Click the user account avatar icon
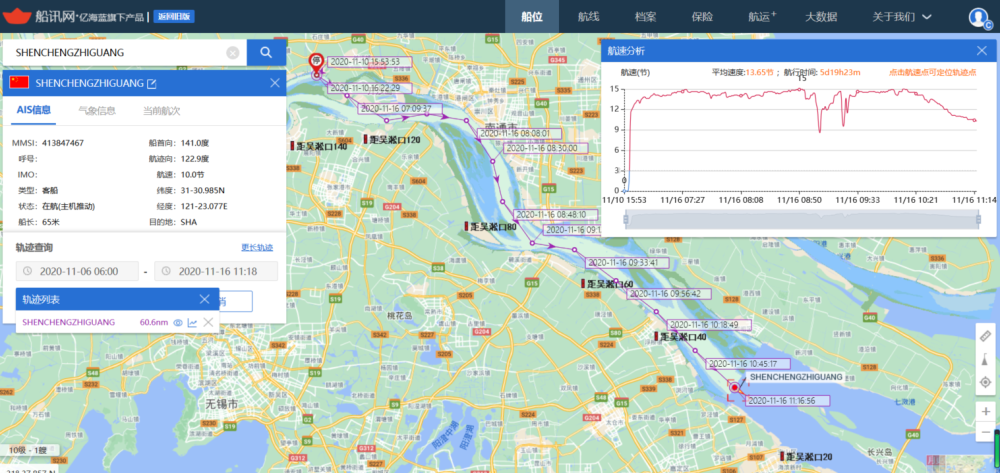The image size is (1000, 473). [979, 17]
